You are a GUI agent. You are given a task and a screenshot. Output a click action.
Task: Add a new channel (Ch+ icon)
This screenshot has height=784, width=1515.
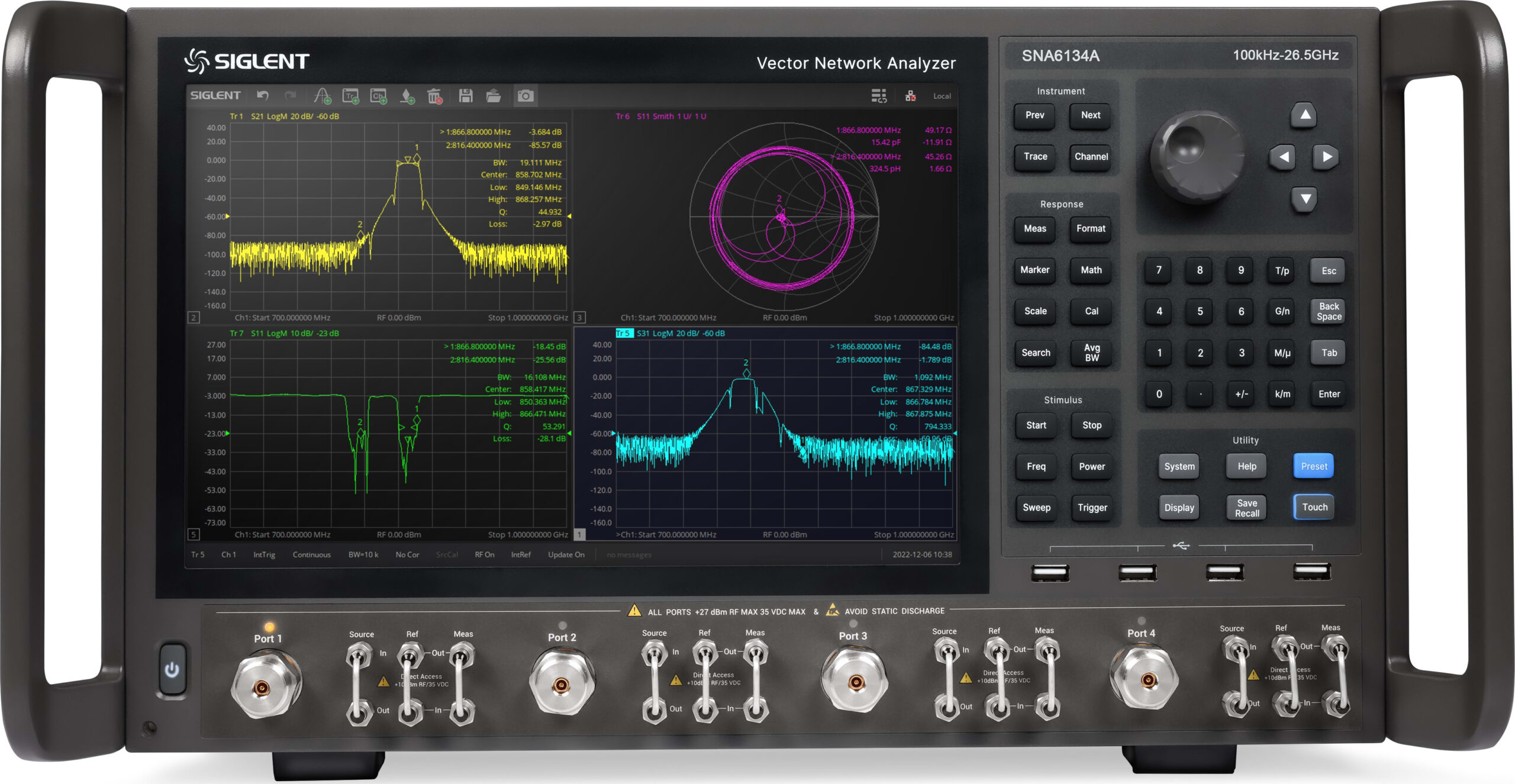(x=379, y=95)
